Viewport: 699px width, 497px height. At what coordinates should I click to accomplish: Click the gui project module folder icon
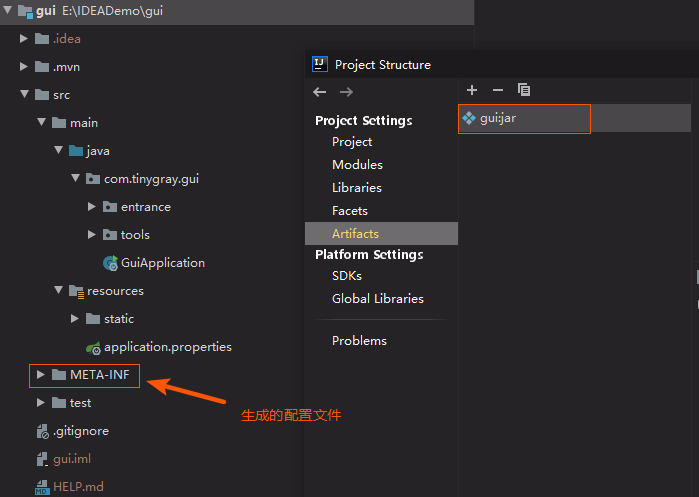point(25,11)
